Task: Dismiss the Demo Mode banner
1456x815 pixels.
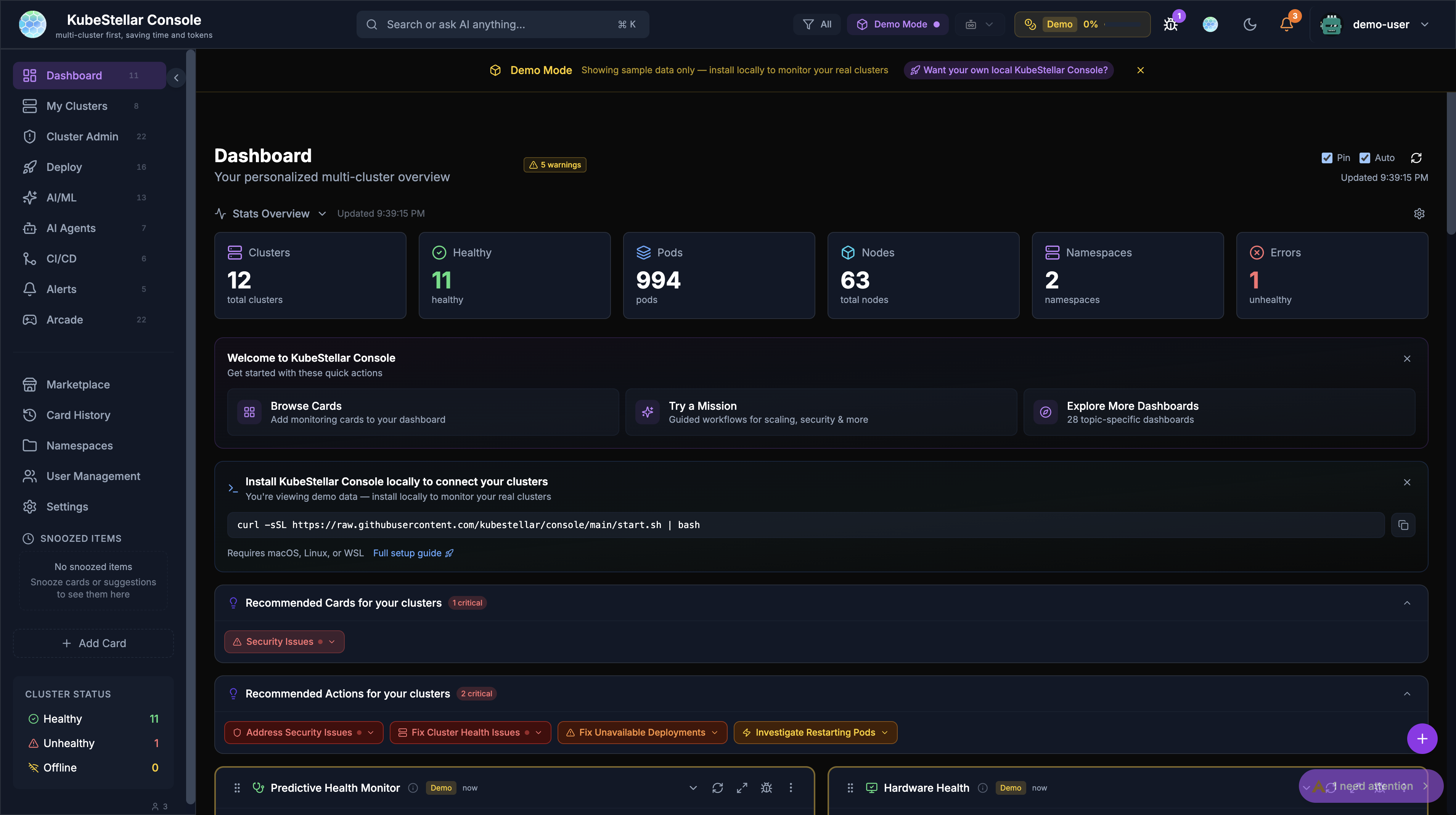Action: [x=1141, y=70]
